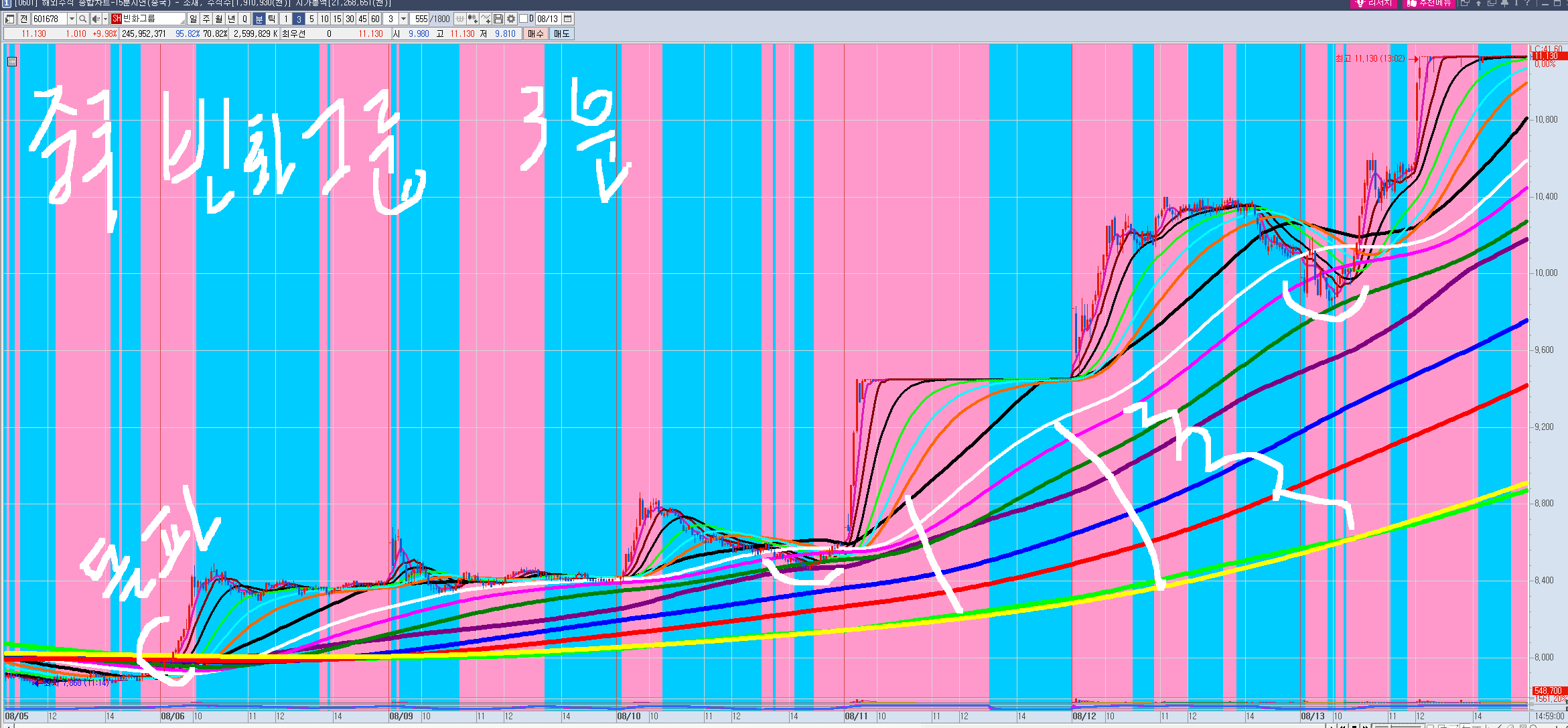Switch to the 1-minute interval
Screen dimensions: 1568x728
(x=286, y=19)
